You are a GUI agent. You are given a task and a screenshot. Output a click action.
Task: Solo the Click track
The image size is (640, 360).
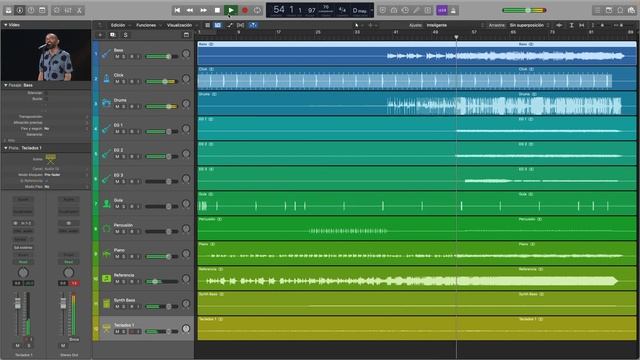(x=124, y=82)
